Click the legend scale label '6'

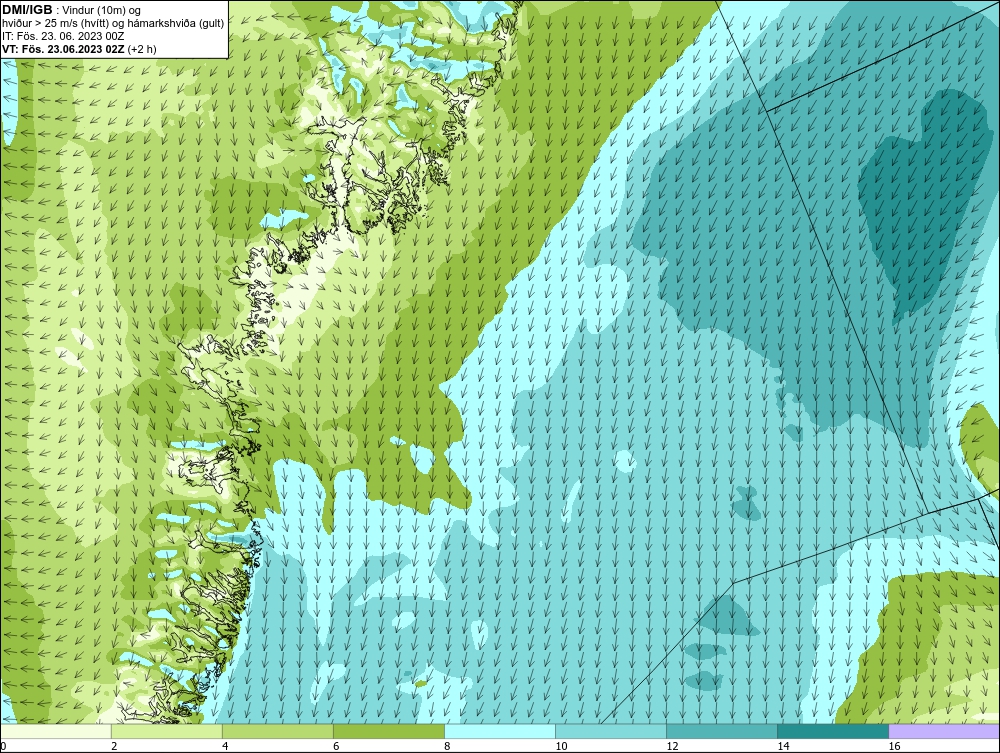point(337,746)
